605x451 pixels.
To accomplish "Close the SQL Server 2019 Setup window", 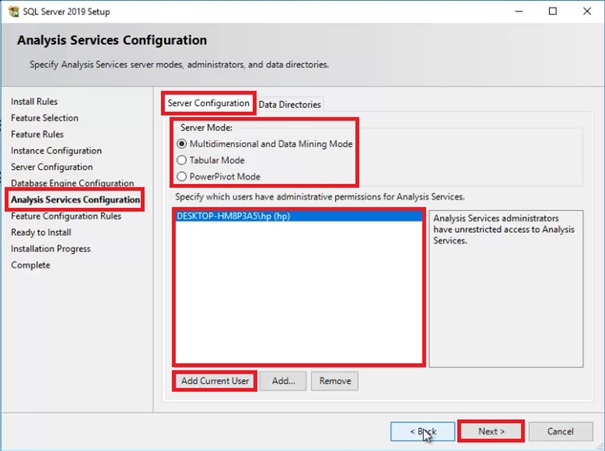I will (587, 12).
